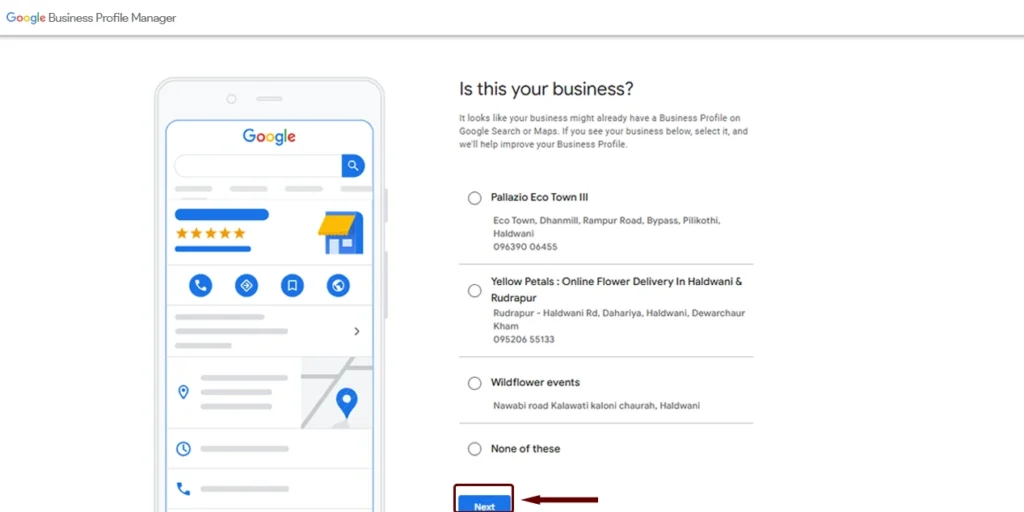
Task: Click the 'Is this your business?' heading
Action: tap(547, 89)
